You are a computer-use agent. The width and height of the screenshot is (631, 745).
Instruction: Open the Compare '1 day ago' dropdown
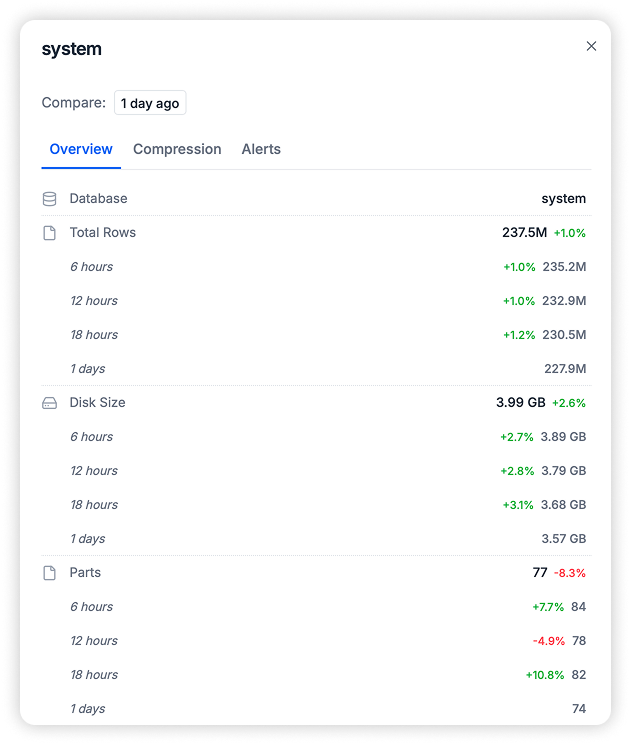(x=149, y=103)
